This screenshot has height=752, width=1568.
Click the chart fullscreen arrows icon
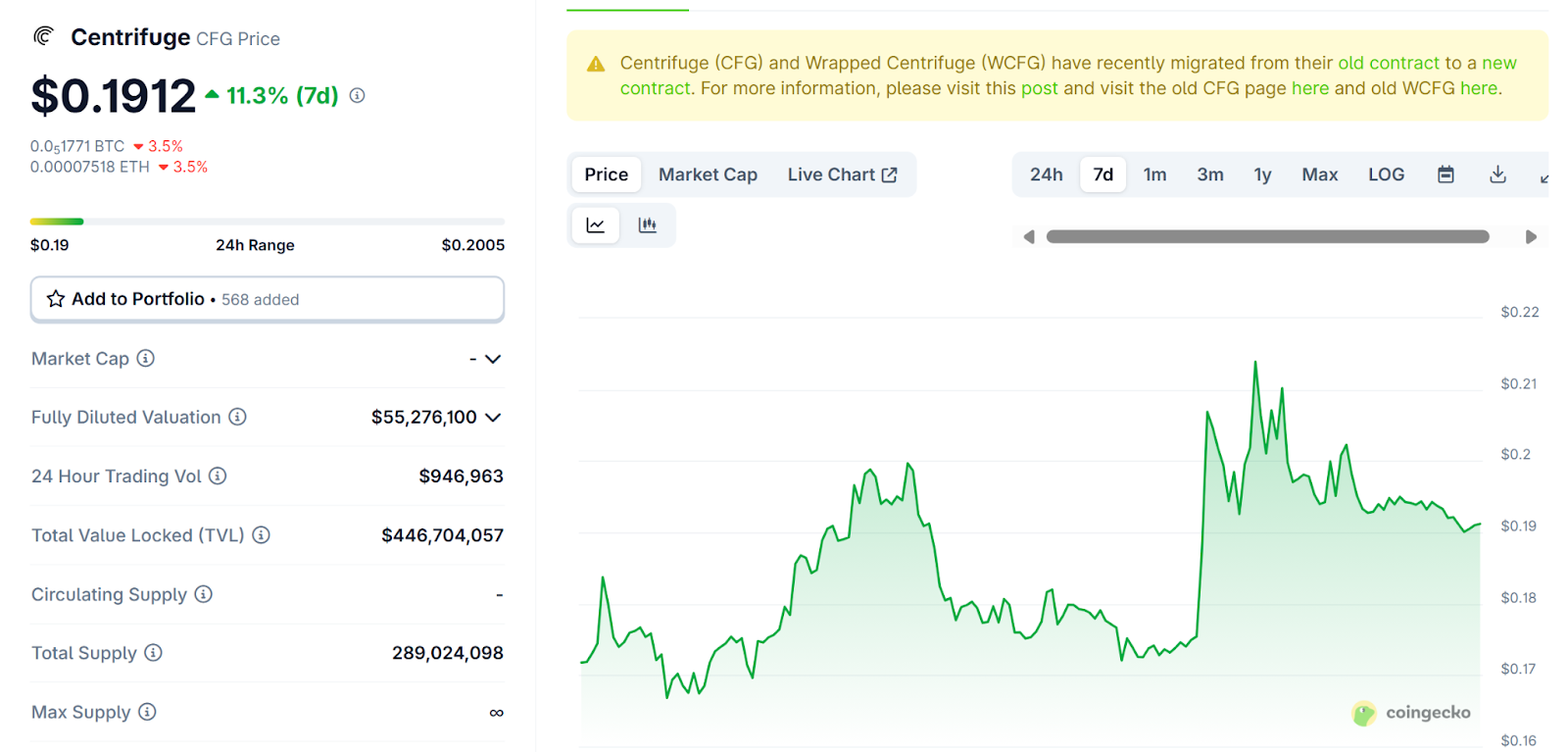[x=1543, y=177]
